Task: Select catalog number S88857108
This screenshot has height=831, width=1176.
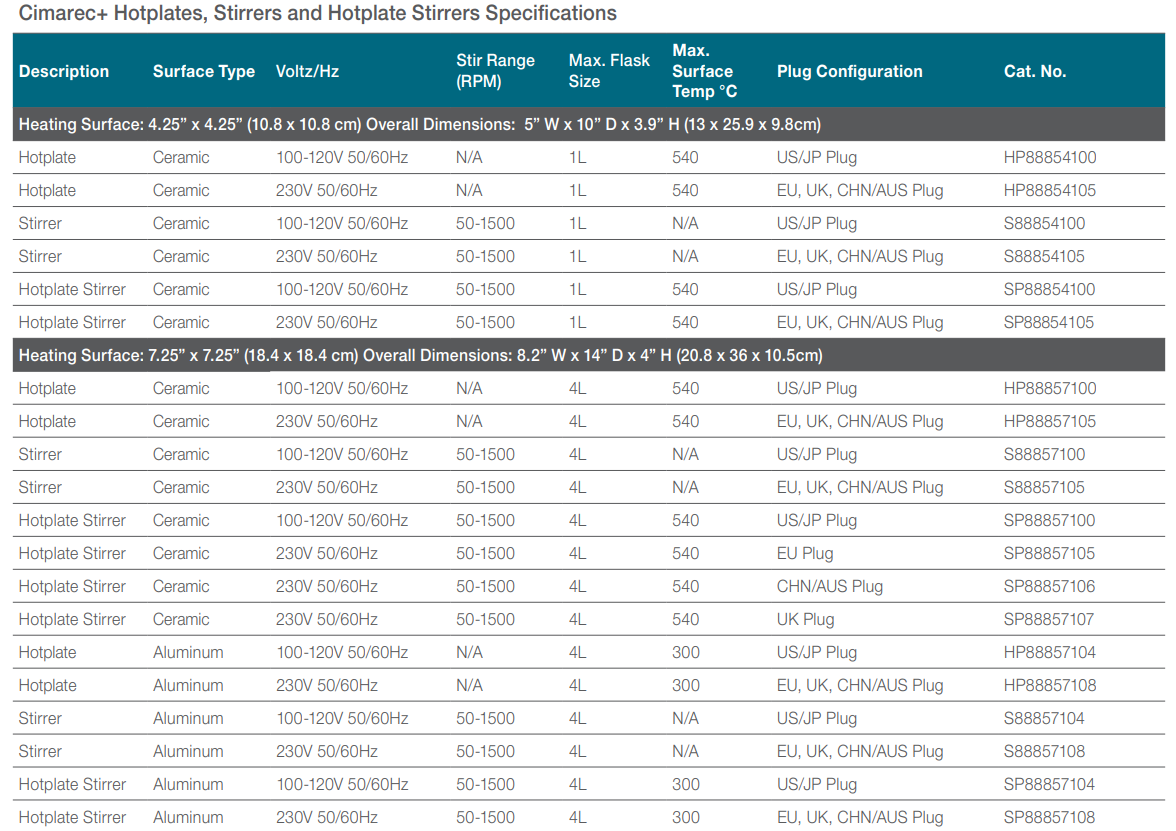Action: pyautogui.click(x=1045, y=752)
